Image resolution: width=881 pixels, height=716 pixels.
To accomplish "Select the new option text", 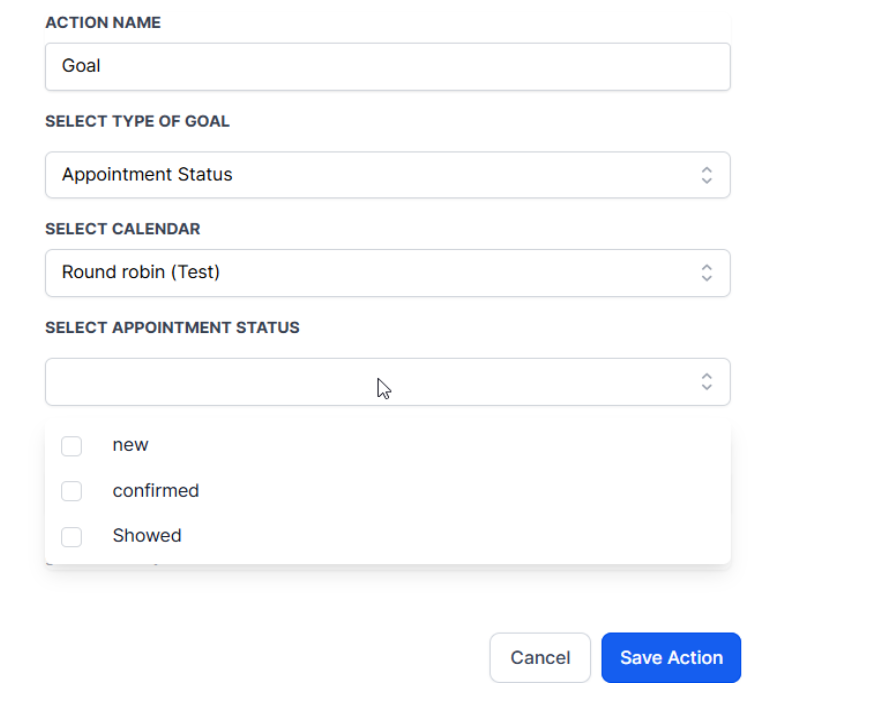I will [x=130, y=445].
